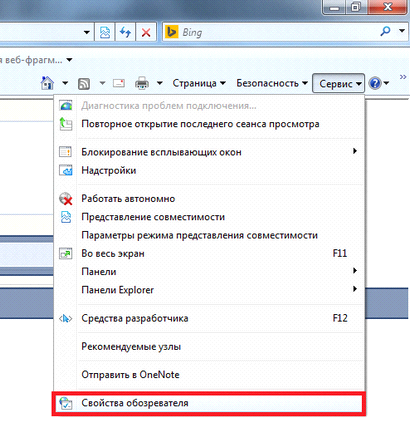Click the RSS feeds icon
The image size is (410, 423).
84,83
